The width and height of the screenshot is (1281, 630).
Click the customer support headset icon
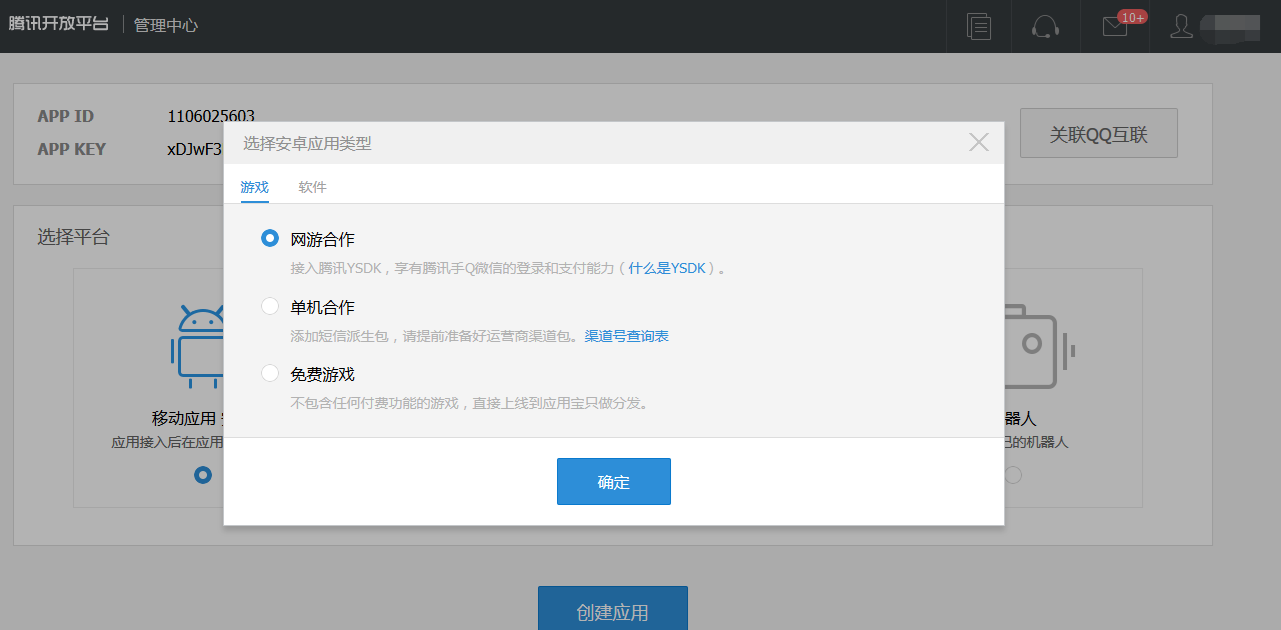click(1046, 26)
